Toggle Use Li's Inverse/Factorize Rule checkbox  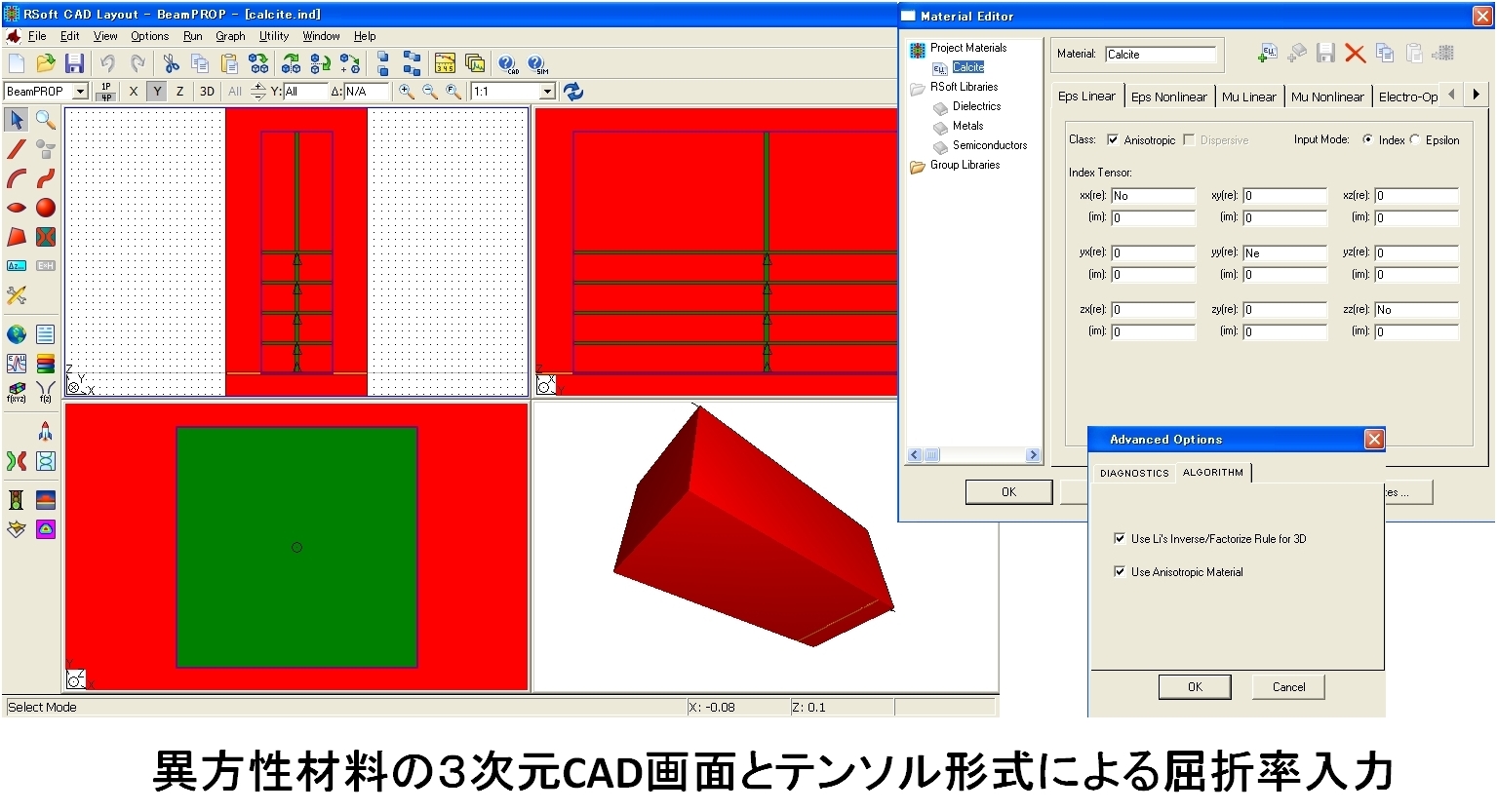tap(1120, 538)
